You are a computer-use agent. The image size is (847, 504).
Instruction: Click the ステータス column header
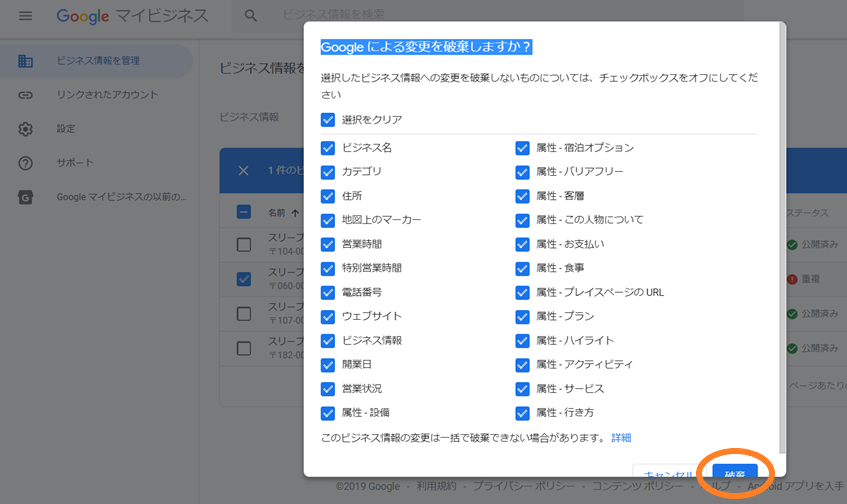pos(807,213)
